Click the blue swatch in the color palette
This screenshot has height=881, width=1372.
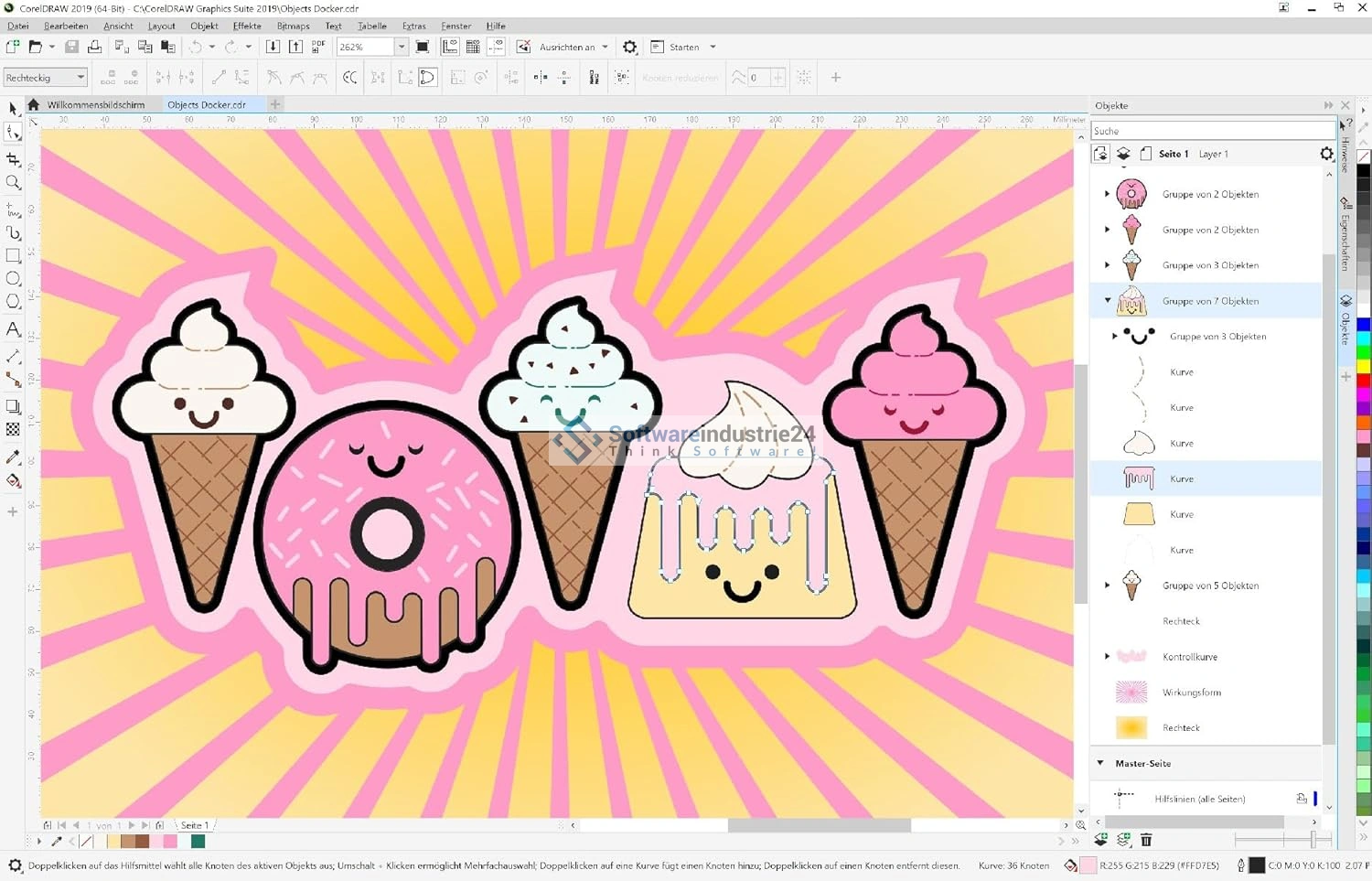click(x=1363, y=325)
